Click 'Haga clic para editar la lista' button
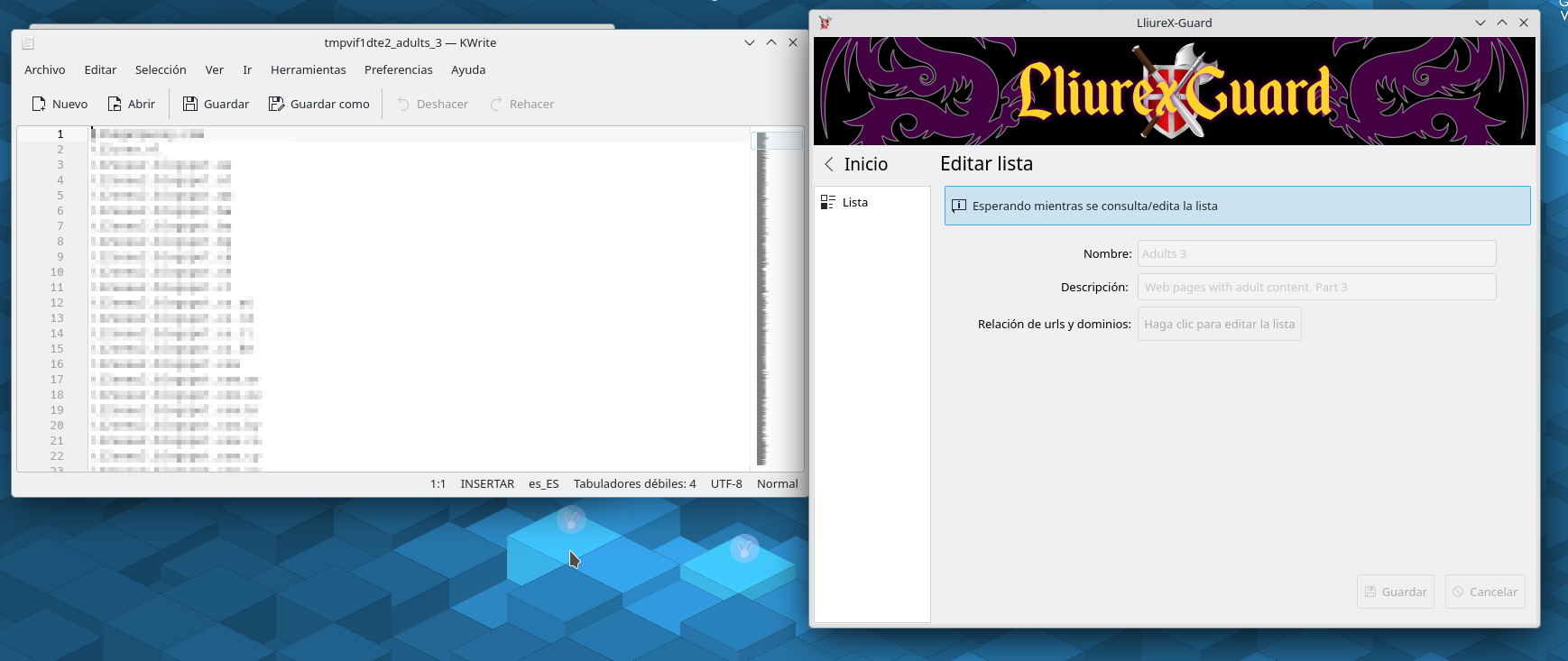This screenshot has width=1568, height=661. point(1219,325)
